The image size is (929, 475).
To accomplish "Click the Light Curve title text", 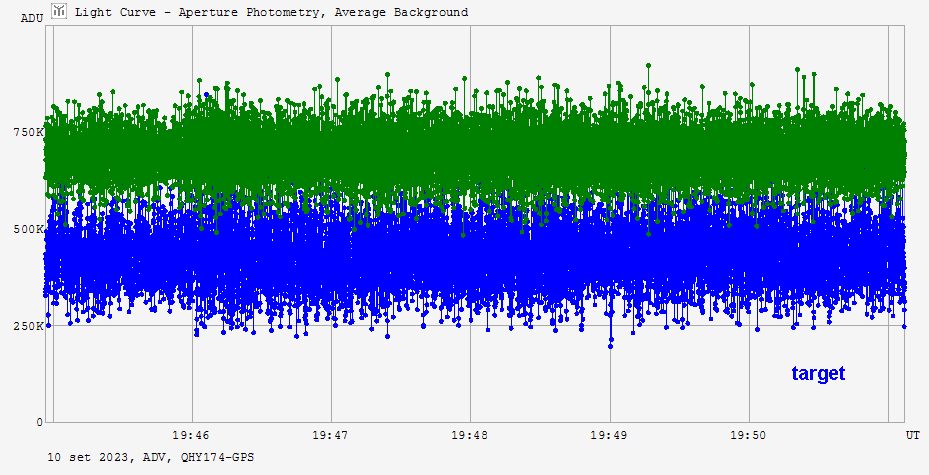I will 271,12.
